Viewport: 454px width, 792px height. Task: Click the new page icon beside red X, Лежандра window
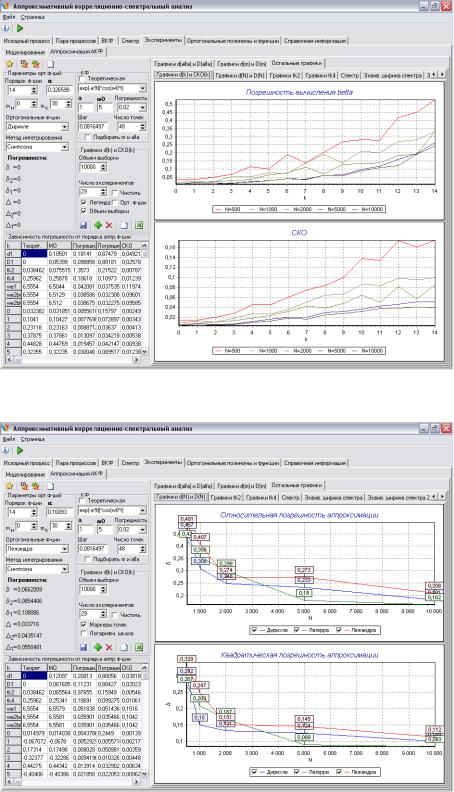(124, 647)
